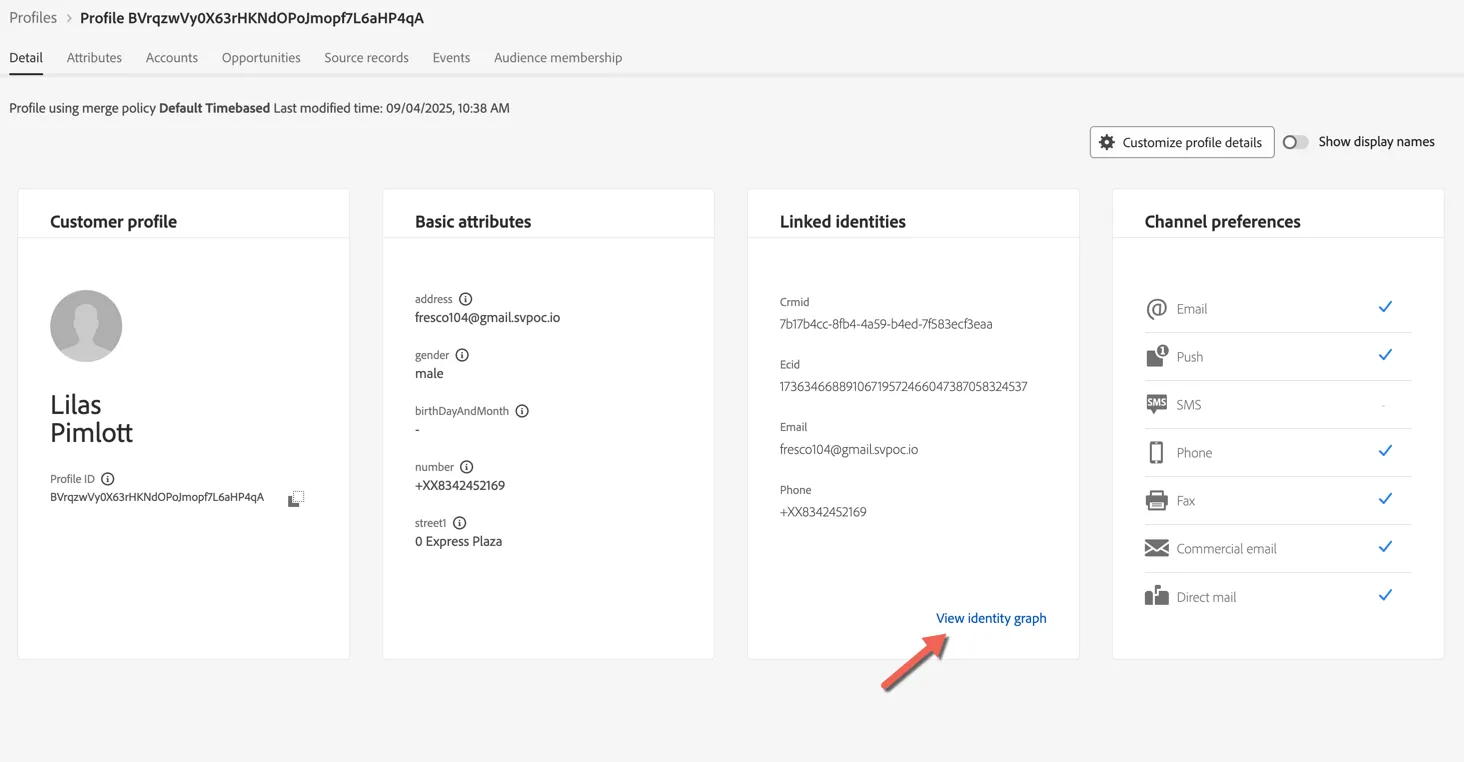
Task: Click info icon beside address attribute
Action: (x=466, y=299)
